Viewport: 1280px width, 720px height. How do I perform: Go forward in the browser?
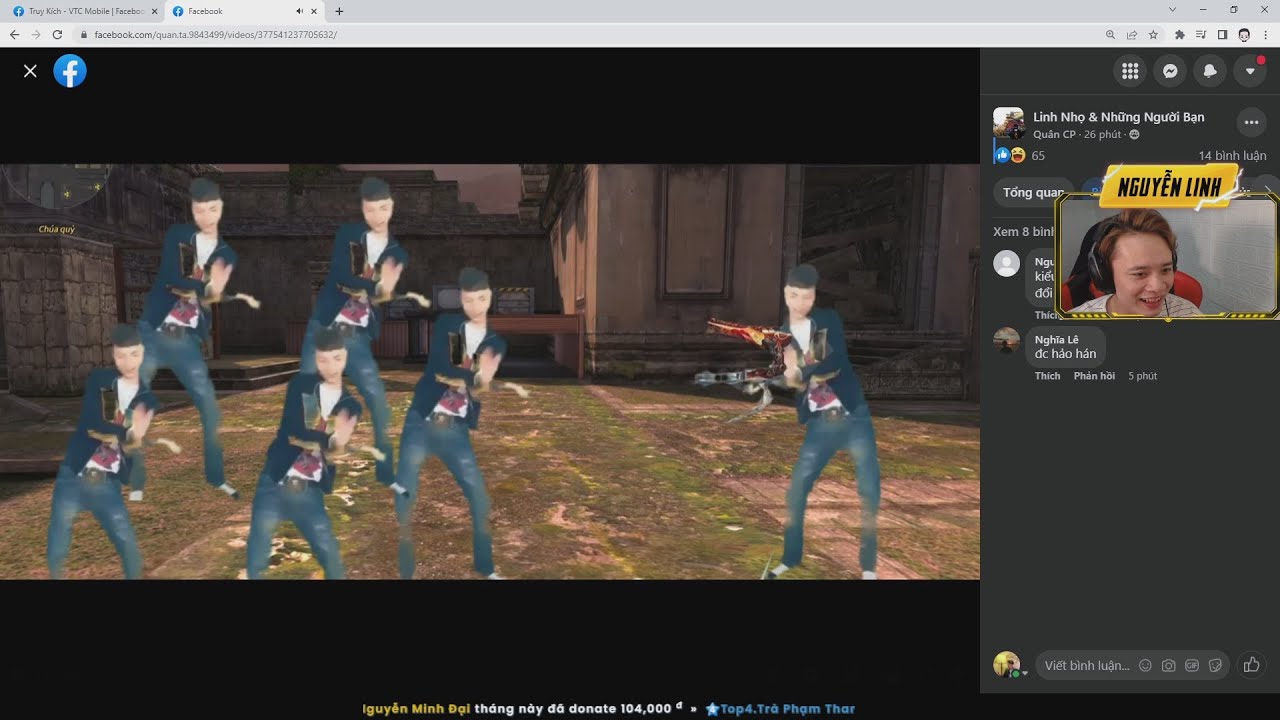[x=36, y=34]
